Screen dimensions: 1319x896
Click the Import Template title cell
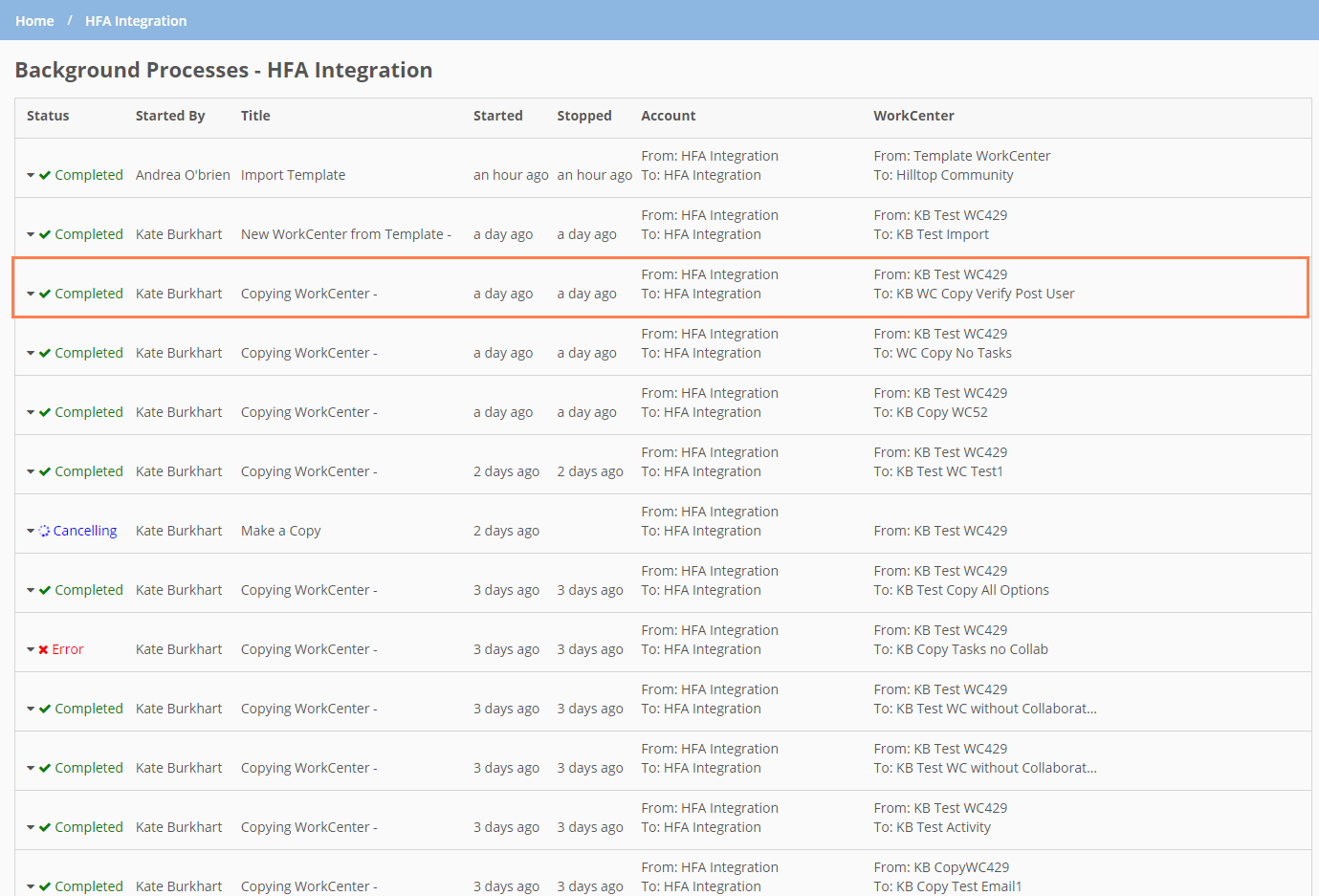(294, 175)
